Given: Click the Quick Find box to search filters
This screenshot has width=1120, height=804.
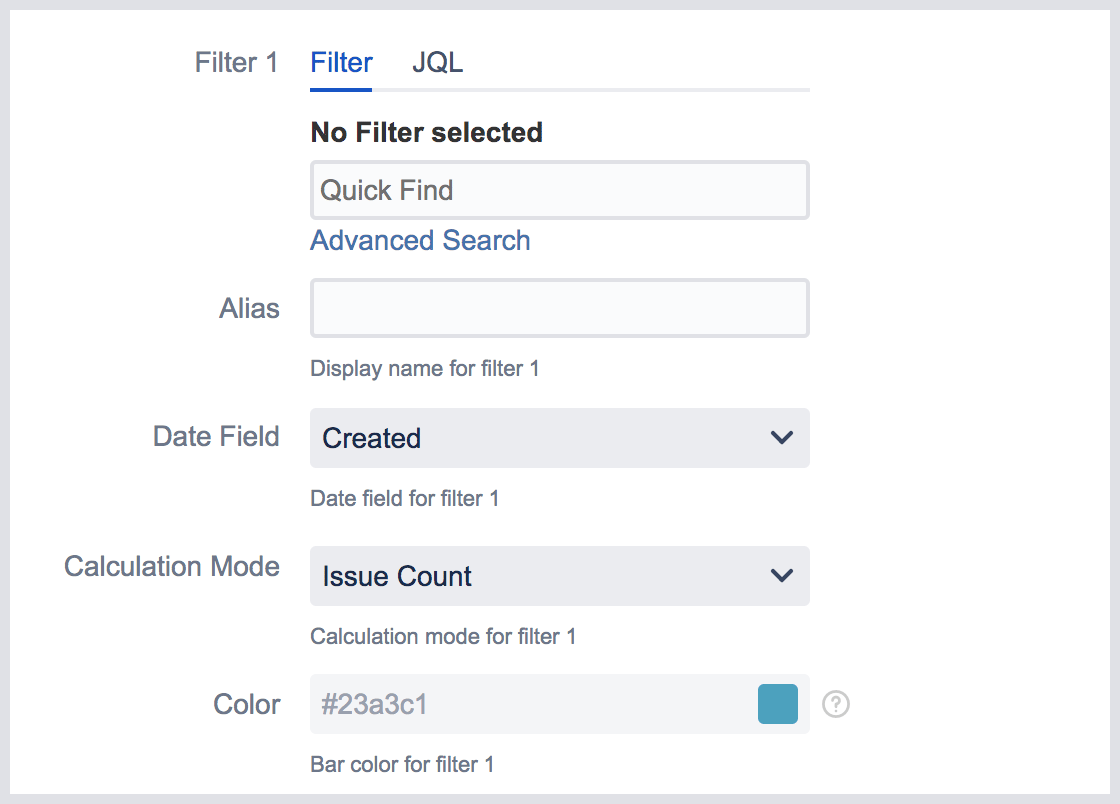Looking at the screenshot, I should (559, 190).
